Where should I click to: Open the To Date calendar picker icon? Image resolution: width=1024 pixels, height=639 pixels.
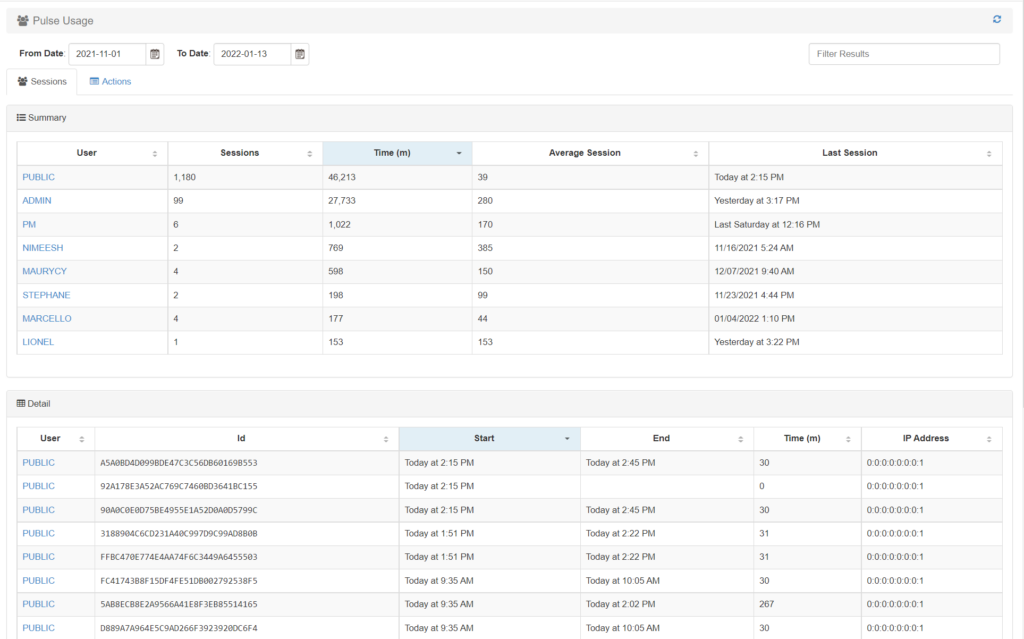pos(300,54)
